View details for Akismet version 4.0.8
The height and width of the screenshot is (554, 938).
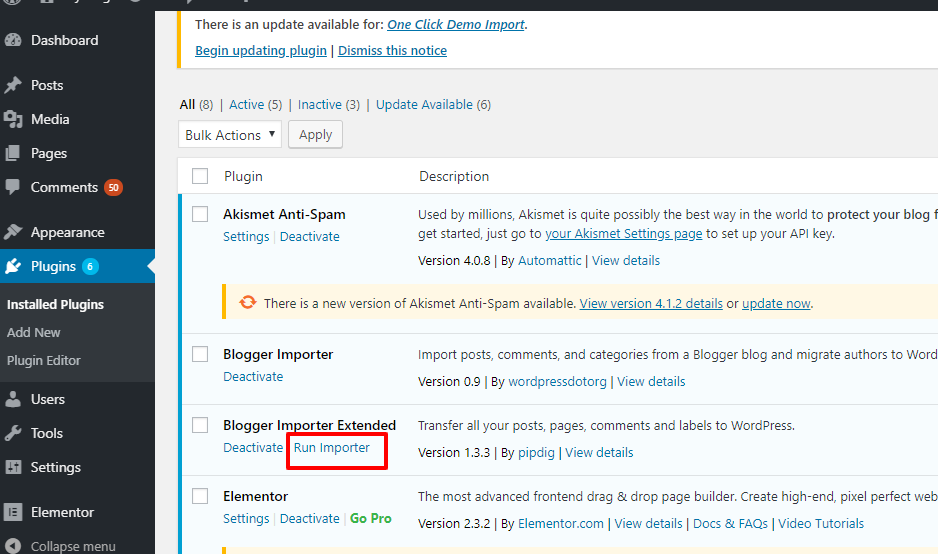[626, 261]
